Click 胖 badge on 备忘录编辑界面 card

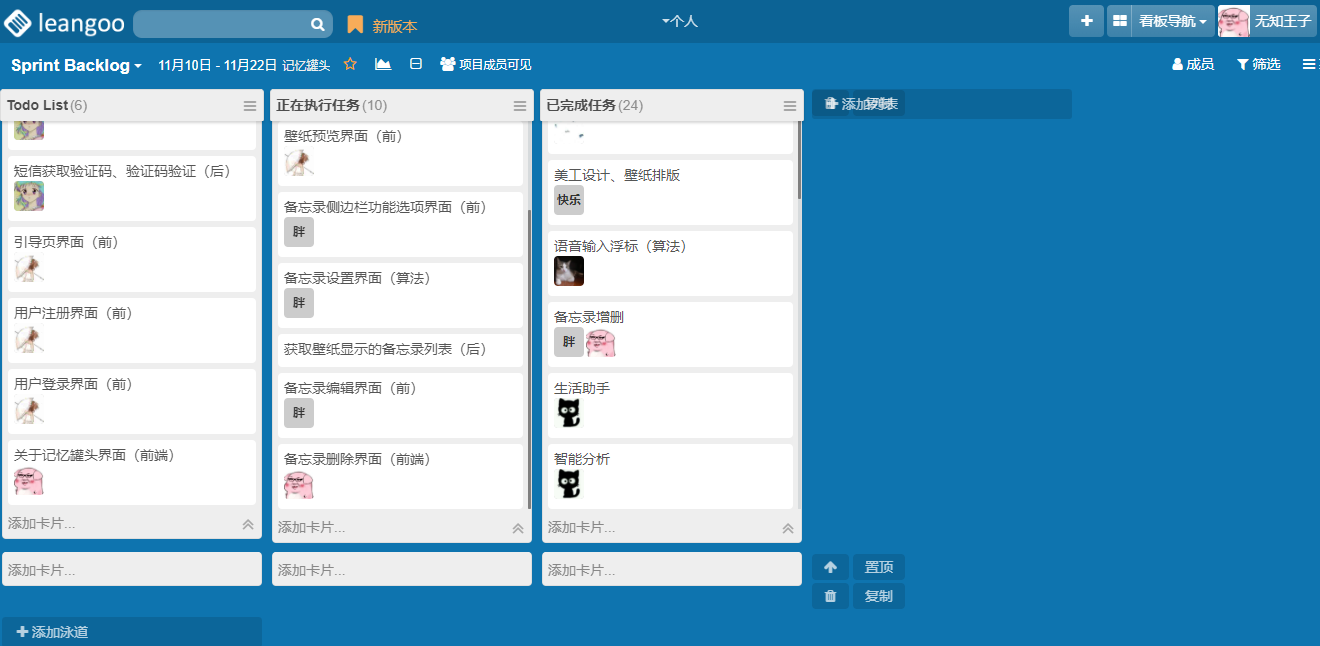coord(299,413)
